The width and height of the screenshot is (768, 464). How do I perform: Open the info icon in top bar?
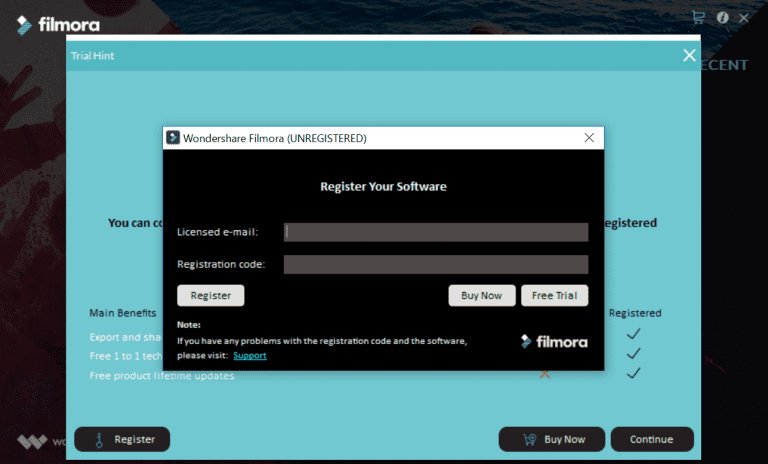[722, 17]
